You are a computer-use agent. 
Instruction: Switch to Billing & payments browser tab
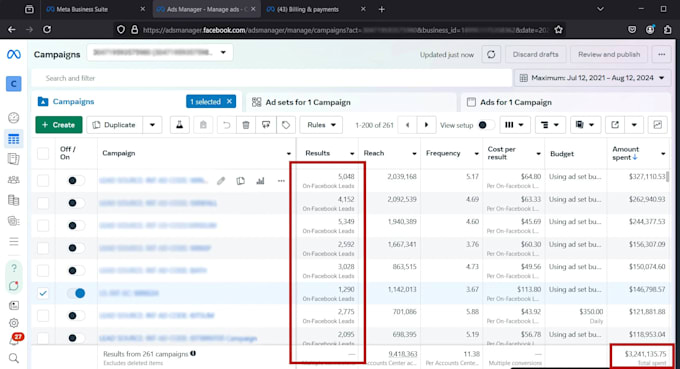[x=309, y=9]
